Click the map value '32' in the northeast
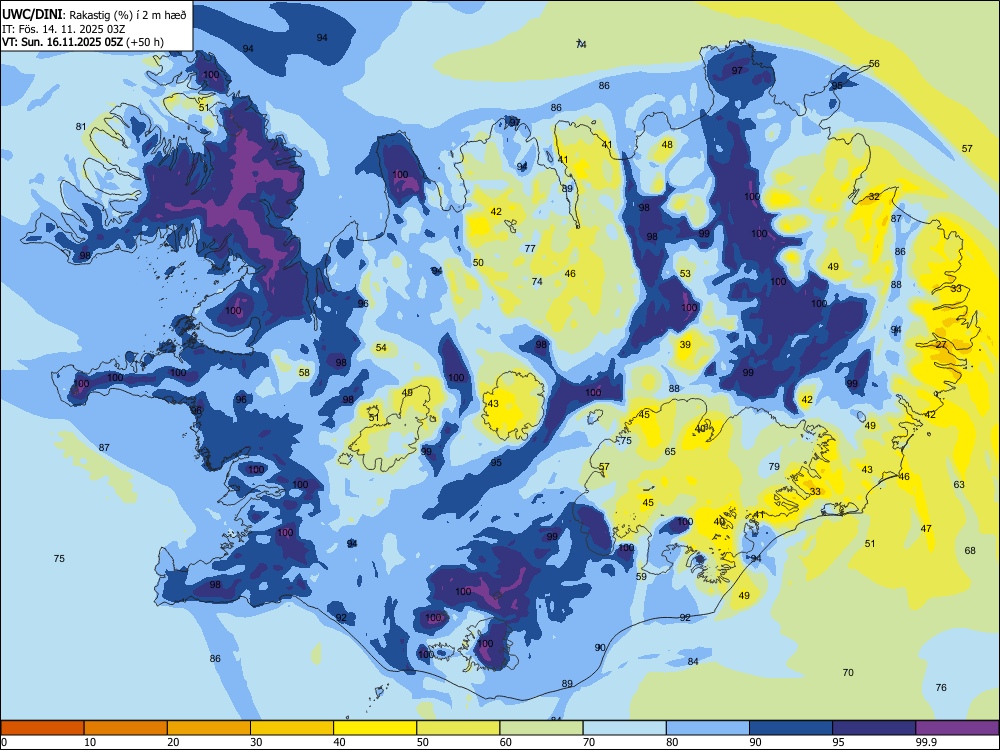Image resolution: width=1000 pixels, height=750 pixels. coord(874,196)
